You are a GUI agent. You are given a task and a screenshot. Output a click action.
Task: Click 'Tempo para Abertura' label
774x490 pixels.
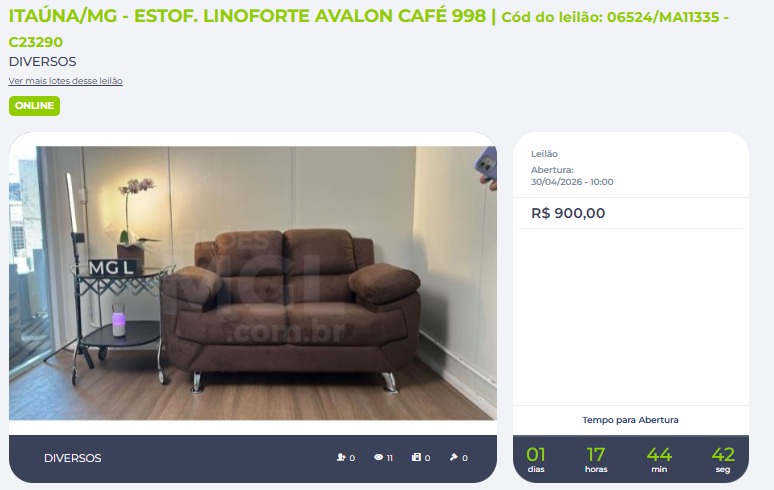(630, 420)
